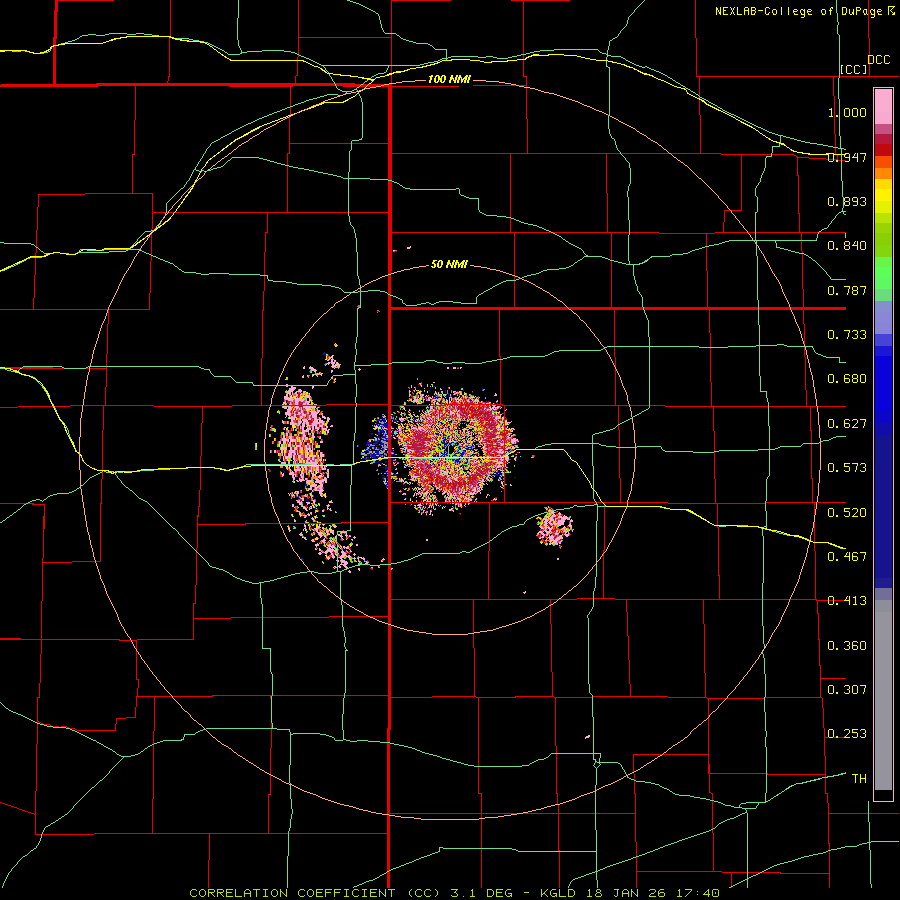Click the 0.307 scale value

tap(847, 690)
